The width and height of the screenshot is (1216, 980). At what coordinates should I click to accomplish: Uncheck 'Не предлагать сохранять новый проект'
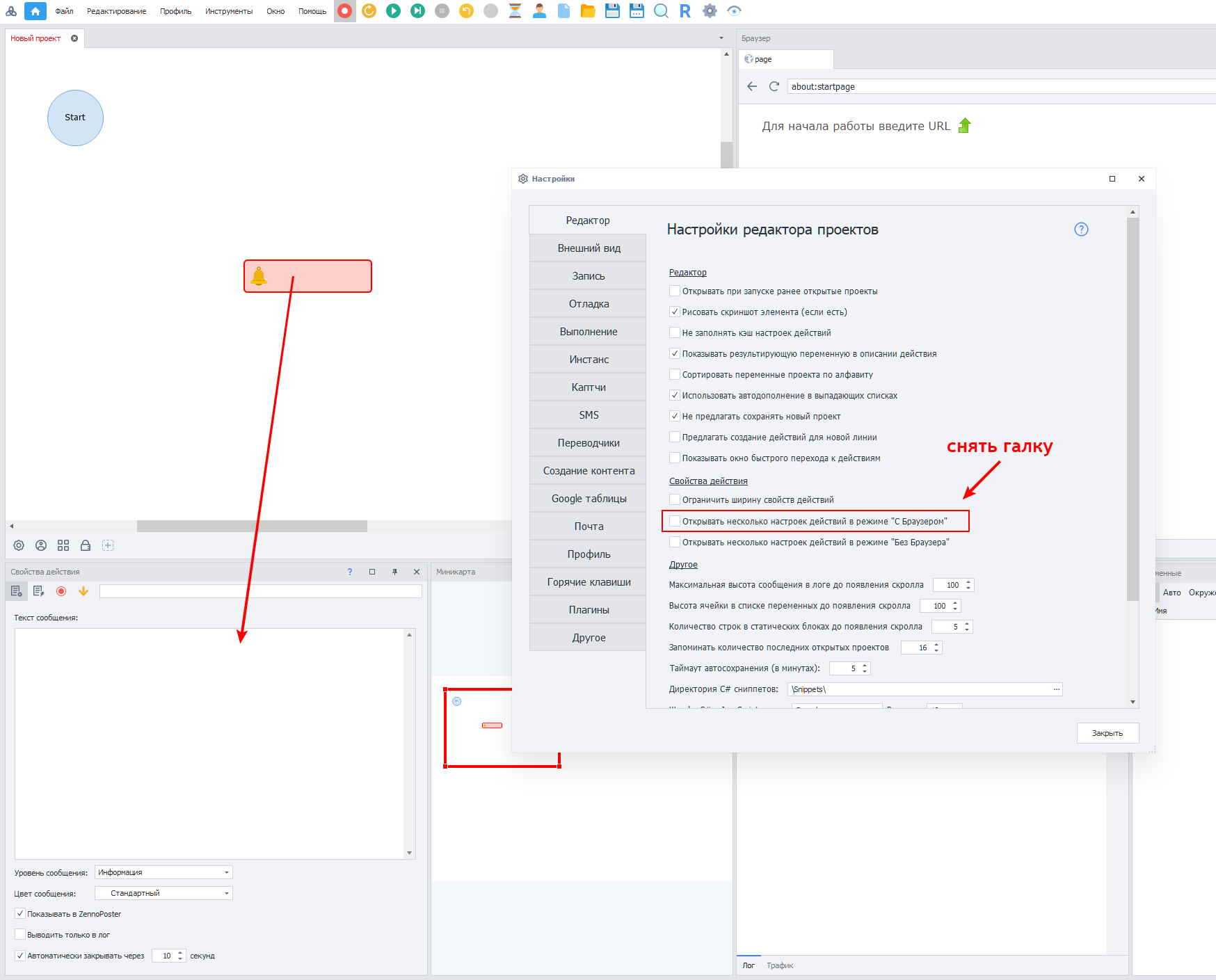pos(674,416)
